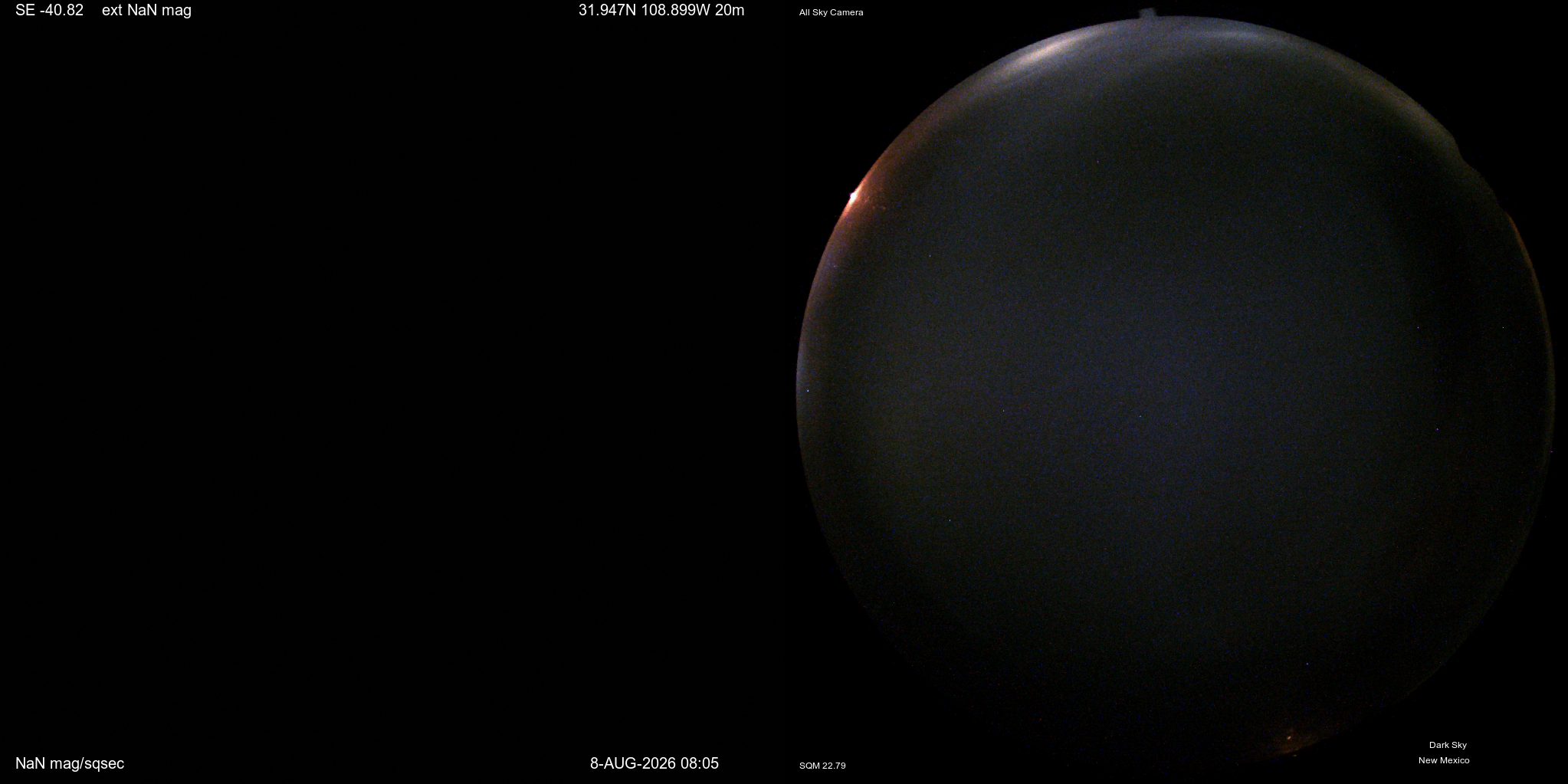Click the "New Mexico" caption

[1444, 760]
